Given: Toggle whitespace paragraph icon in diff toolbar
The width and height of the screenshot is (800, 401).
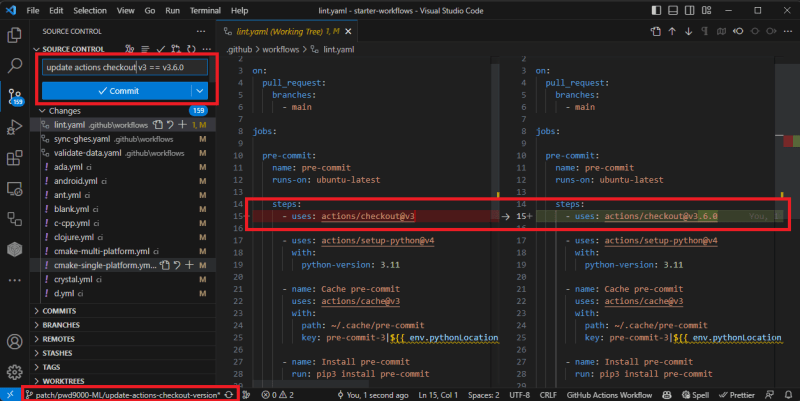Looking at the screenshot, I should [x=705, y=32].
